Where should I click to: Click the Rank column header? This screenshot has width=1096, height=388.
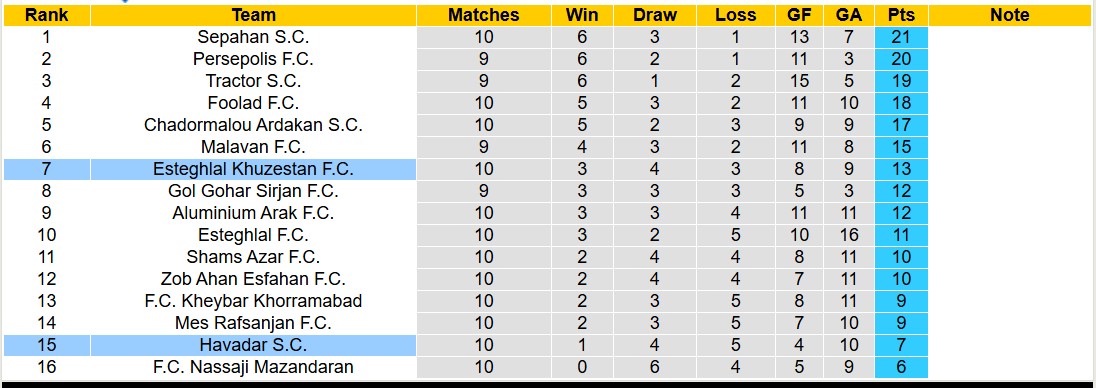46,15
